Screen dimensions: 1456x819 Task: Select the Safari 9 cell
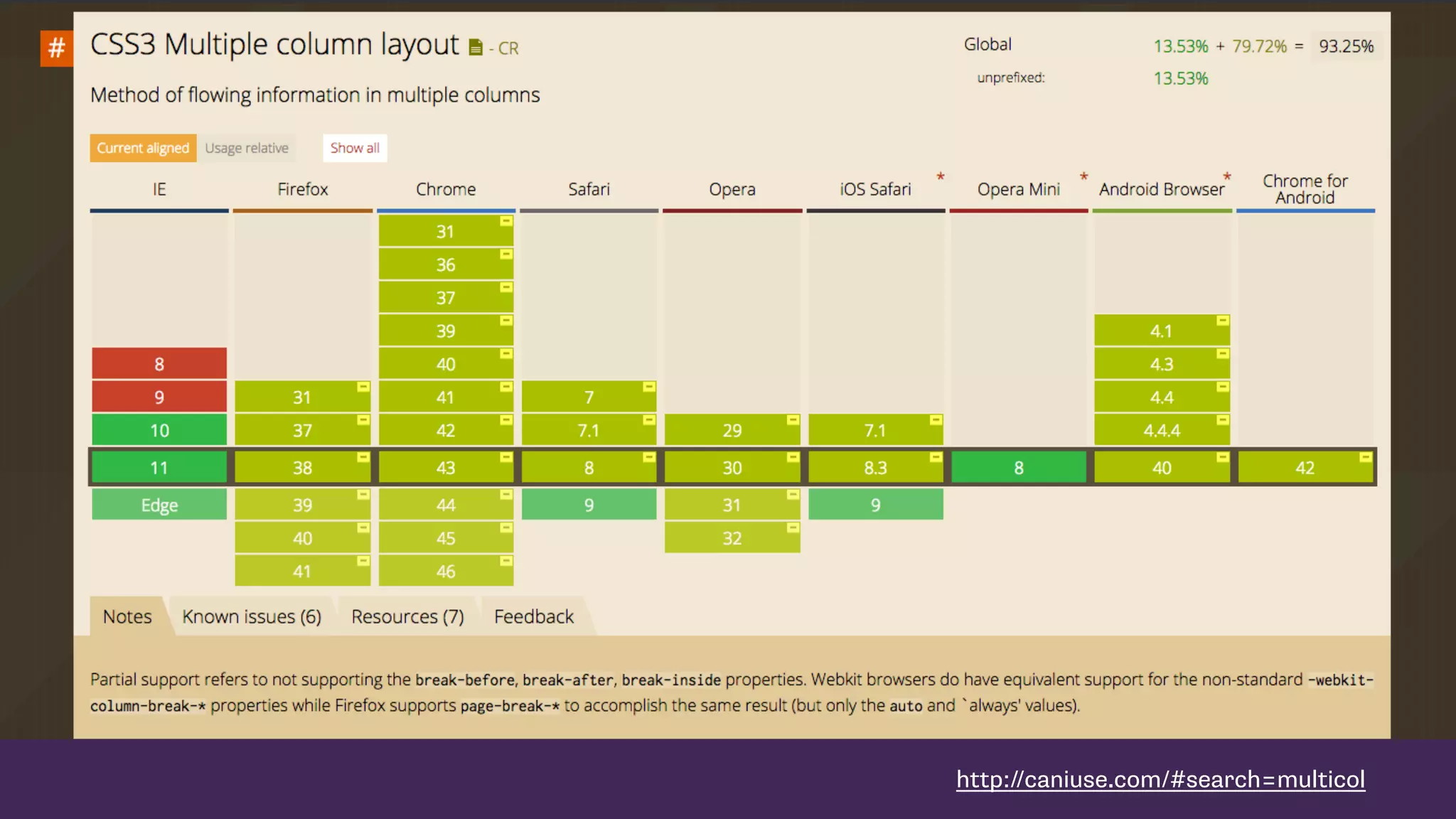[x=589, y=505]
